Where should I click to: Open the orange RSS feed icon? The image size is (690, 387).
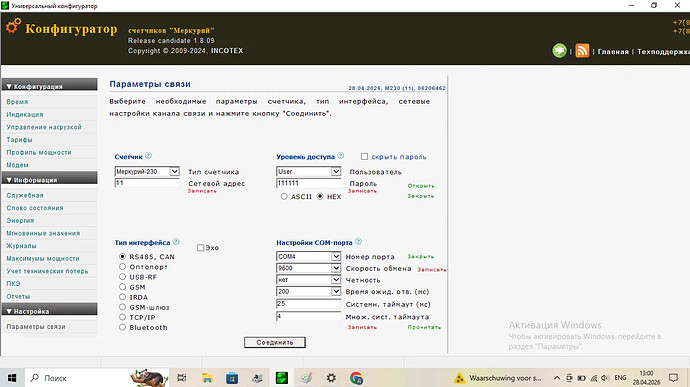582,51
